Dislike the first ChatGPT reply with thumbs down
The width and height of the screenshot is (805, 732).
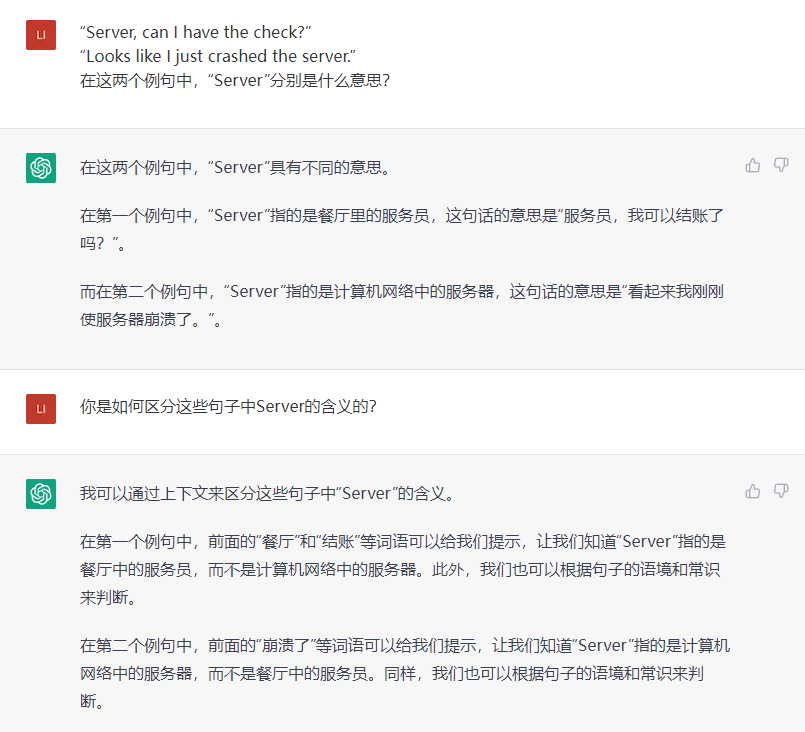pyautogui.click(x=781, y=165)
